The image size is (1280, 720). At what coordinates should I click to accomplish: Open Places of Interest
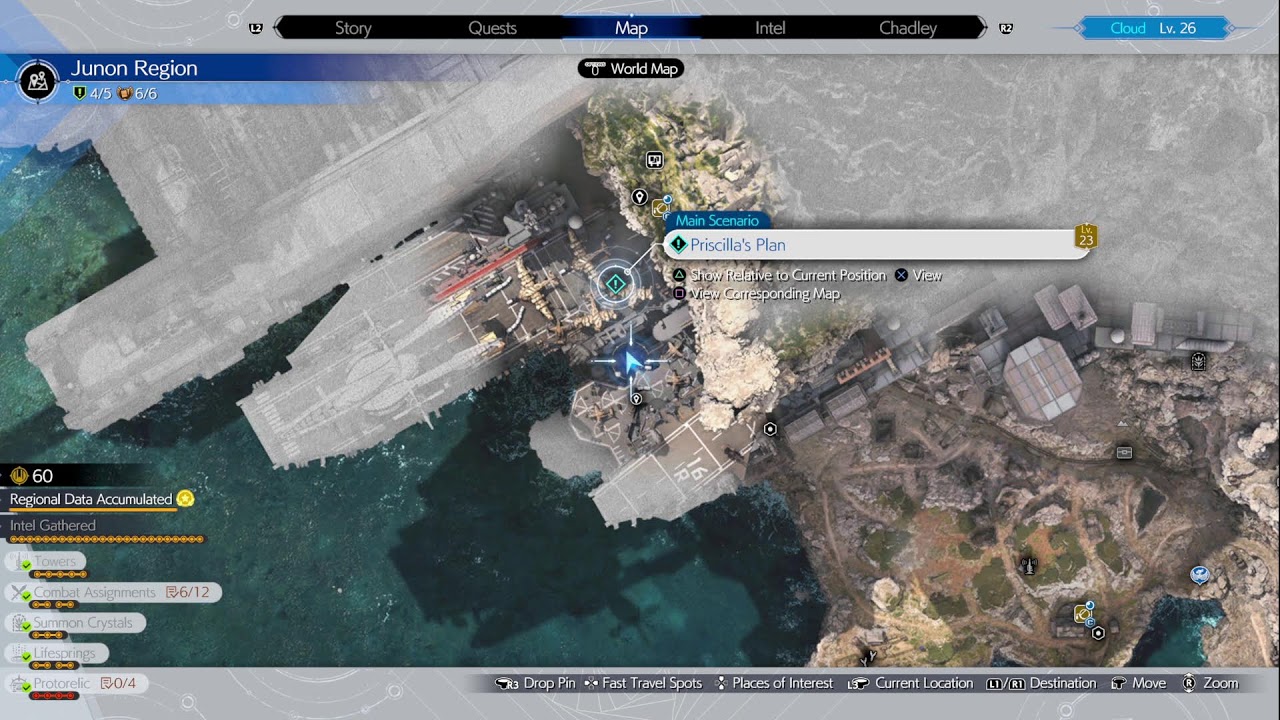[x=773, y=683]
